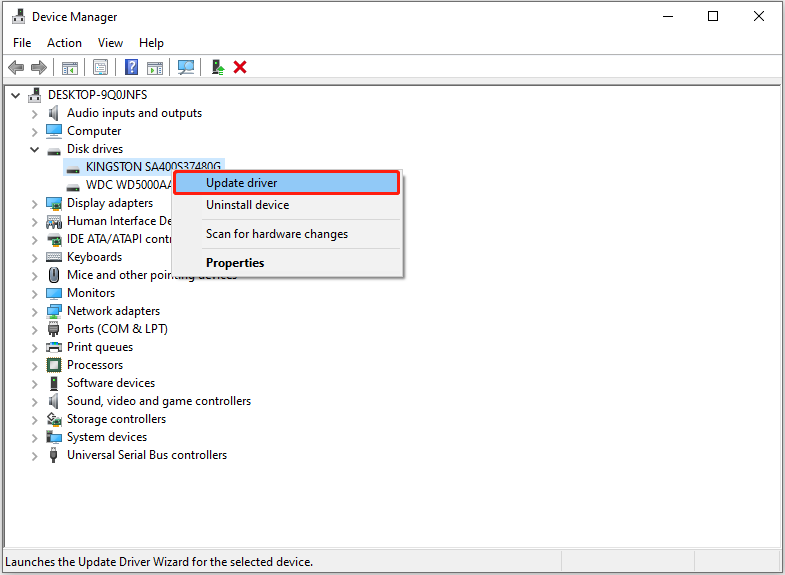Click the Monitors category screen icon
This screenshot has height=575, width=785.
54,293
